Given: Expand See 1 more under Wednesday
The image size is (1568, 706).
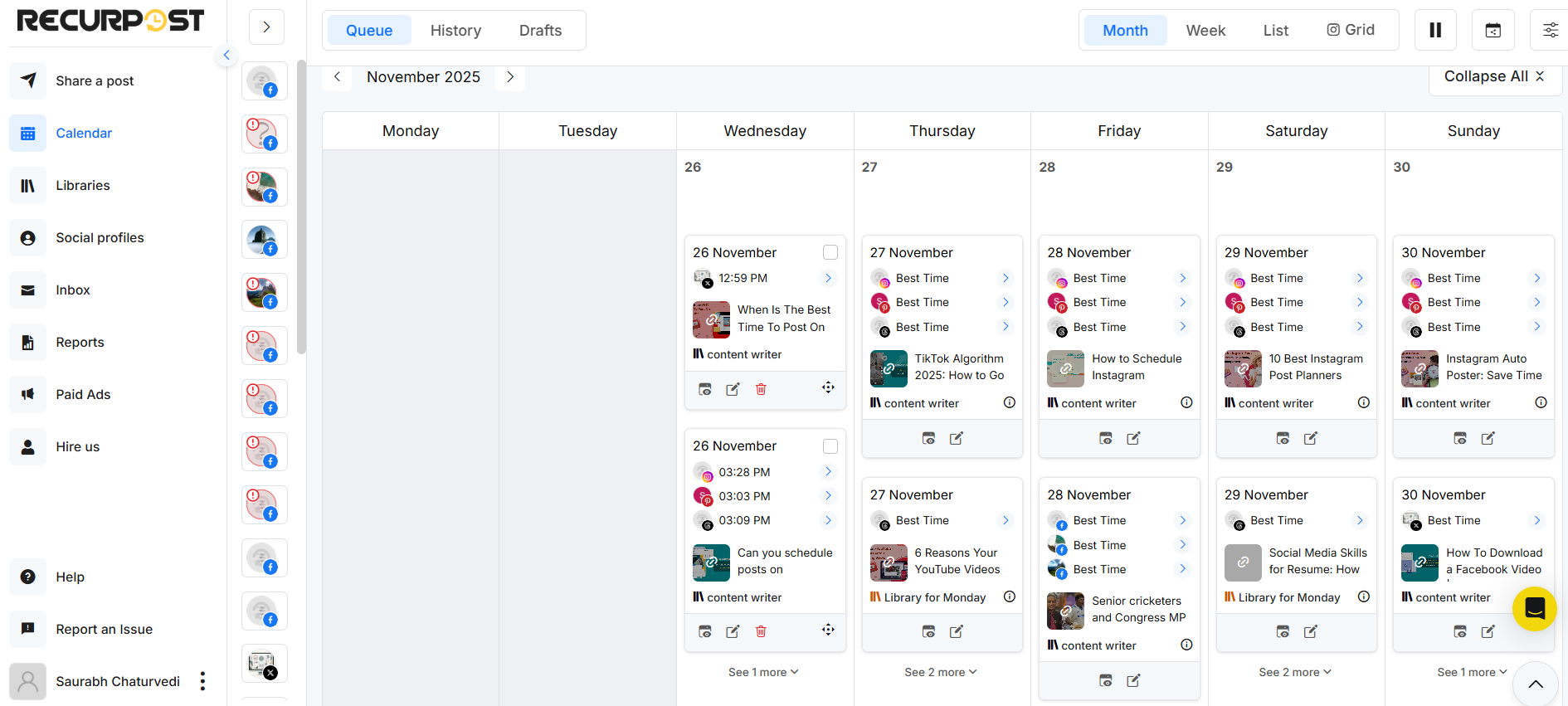Looking at the screenshot, I should tap(763, 672).
